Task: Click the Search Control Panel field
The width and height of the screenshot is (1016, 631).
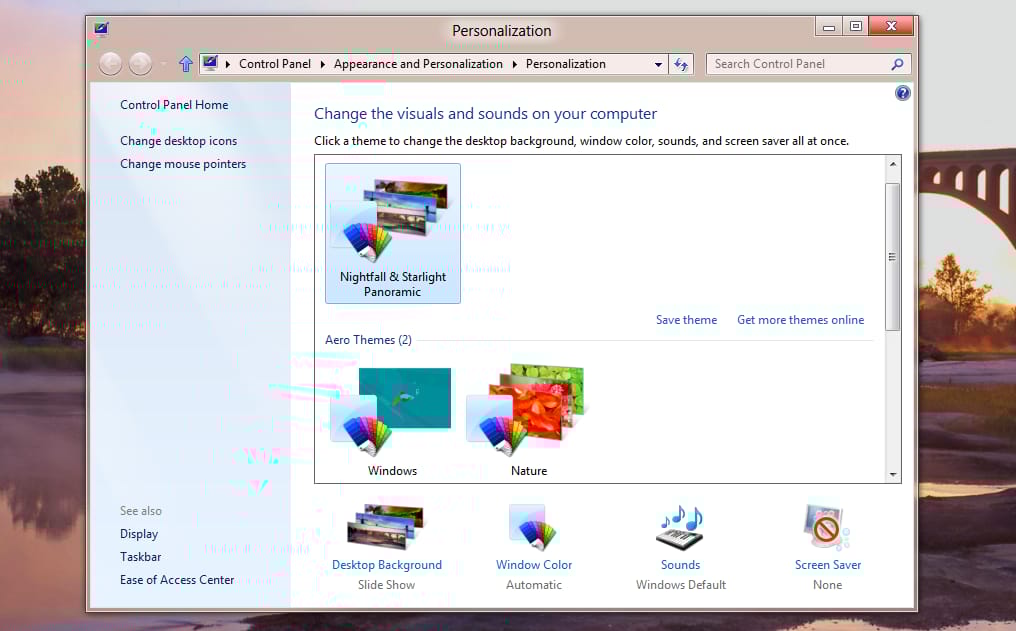Action: [808, 63]
